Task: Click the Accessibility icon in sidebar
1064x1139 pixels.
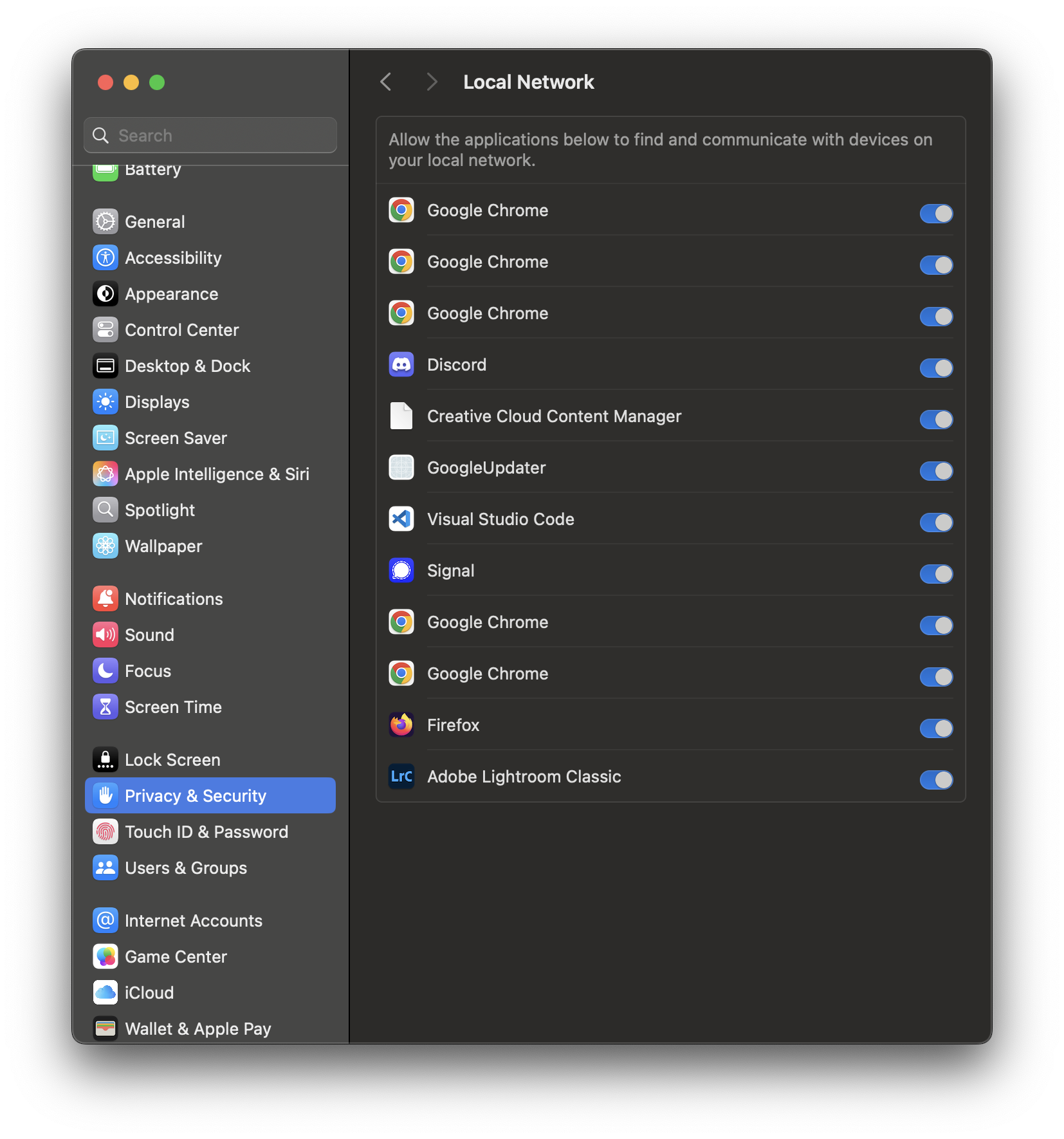Action: pyautogui.click(x=105, y=258)
